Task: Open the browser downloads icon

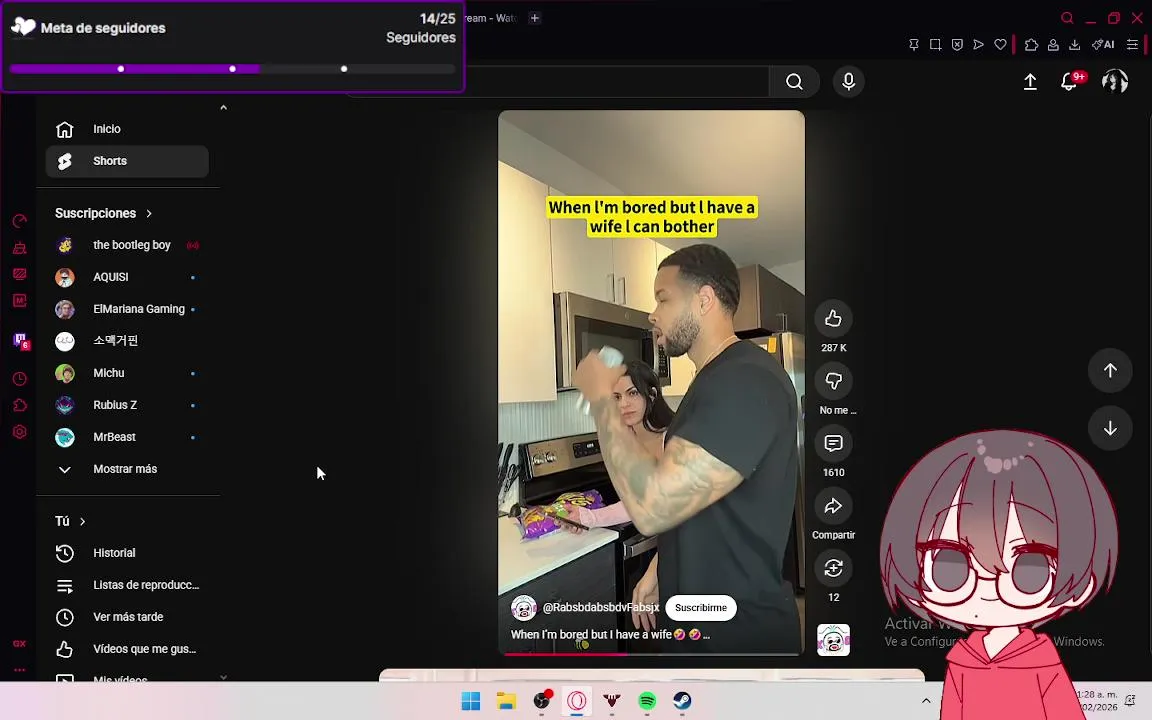Action: click(1075, 45)
